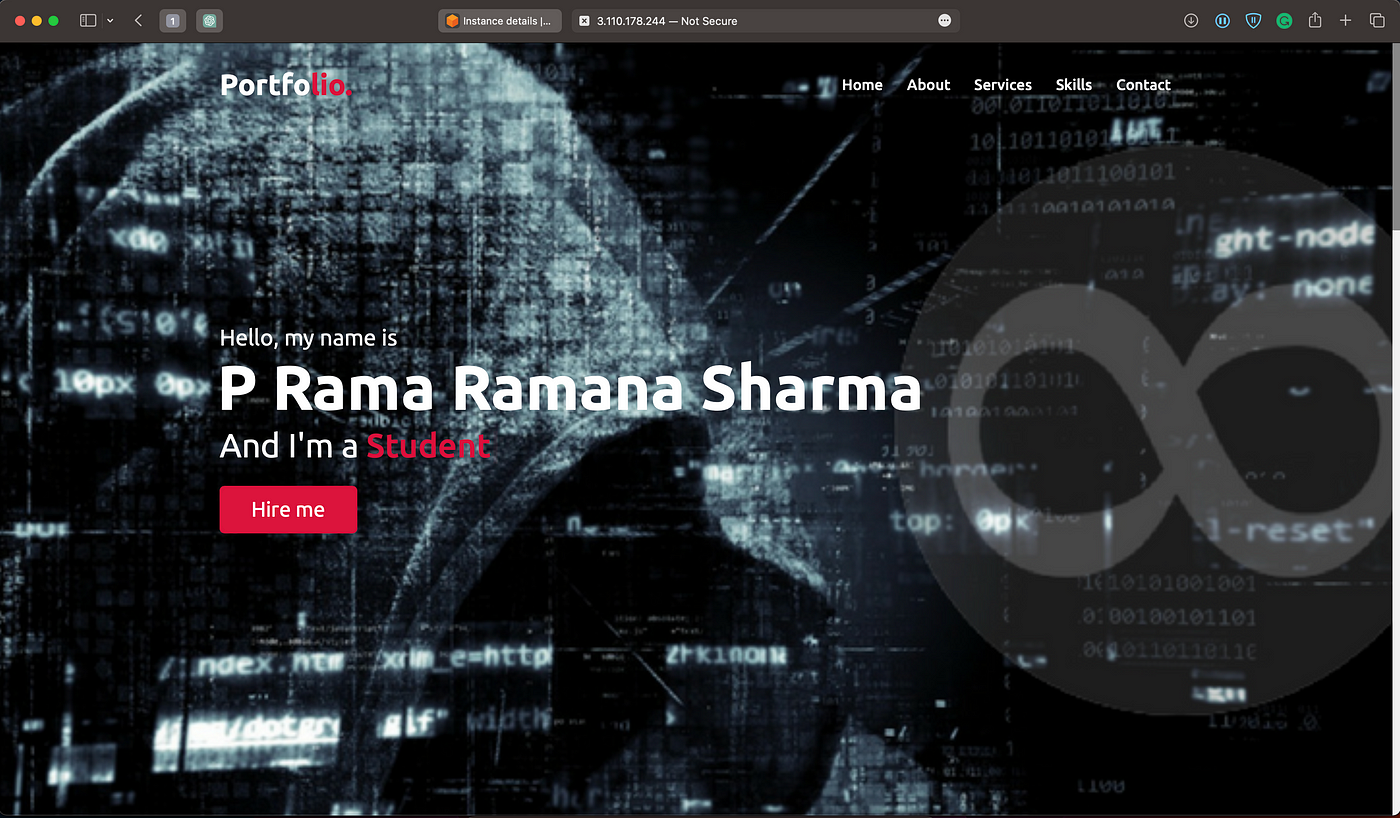1400x818 pixels.
Task: Open the sidebar dropdown chevron
Action: click(x=110, y=21)
